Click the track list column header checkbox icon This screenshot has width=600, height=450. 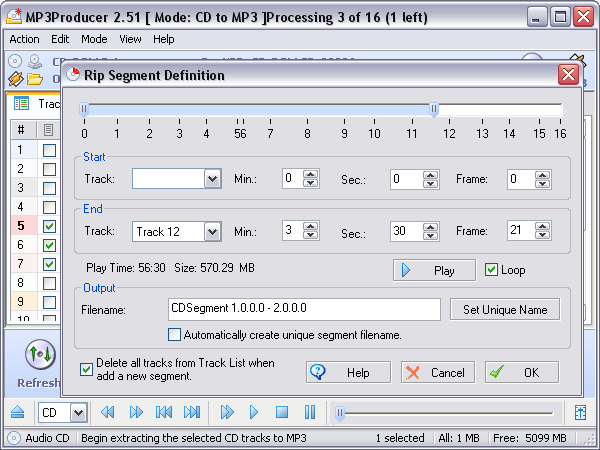point(48,130)
